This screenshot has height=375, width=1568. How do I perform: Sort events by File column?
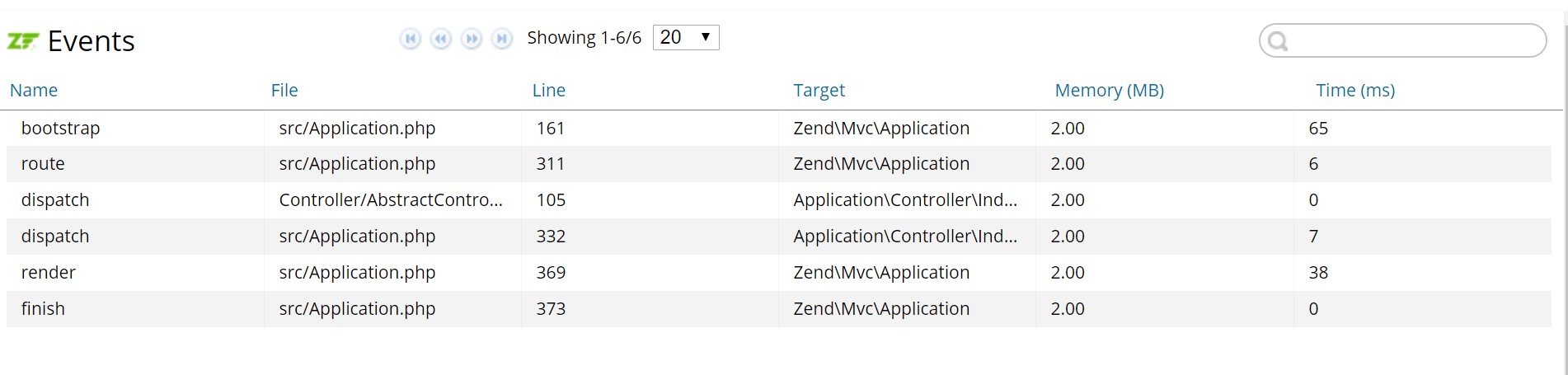click(x=284, y=90)
